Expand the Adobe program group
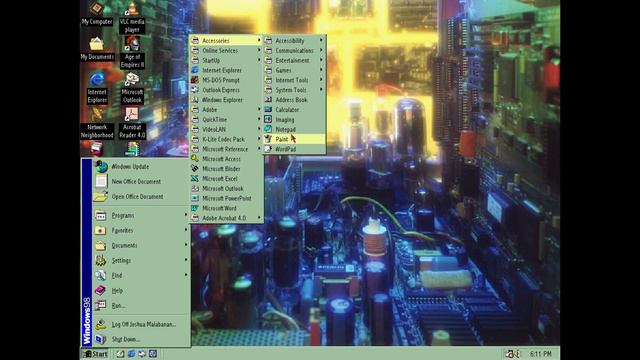This screenshot has width=640, height=360. [226, 110]
